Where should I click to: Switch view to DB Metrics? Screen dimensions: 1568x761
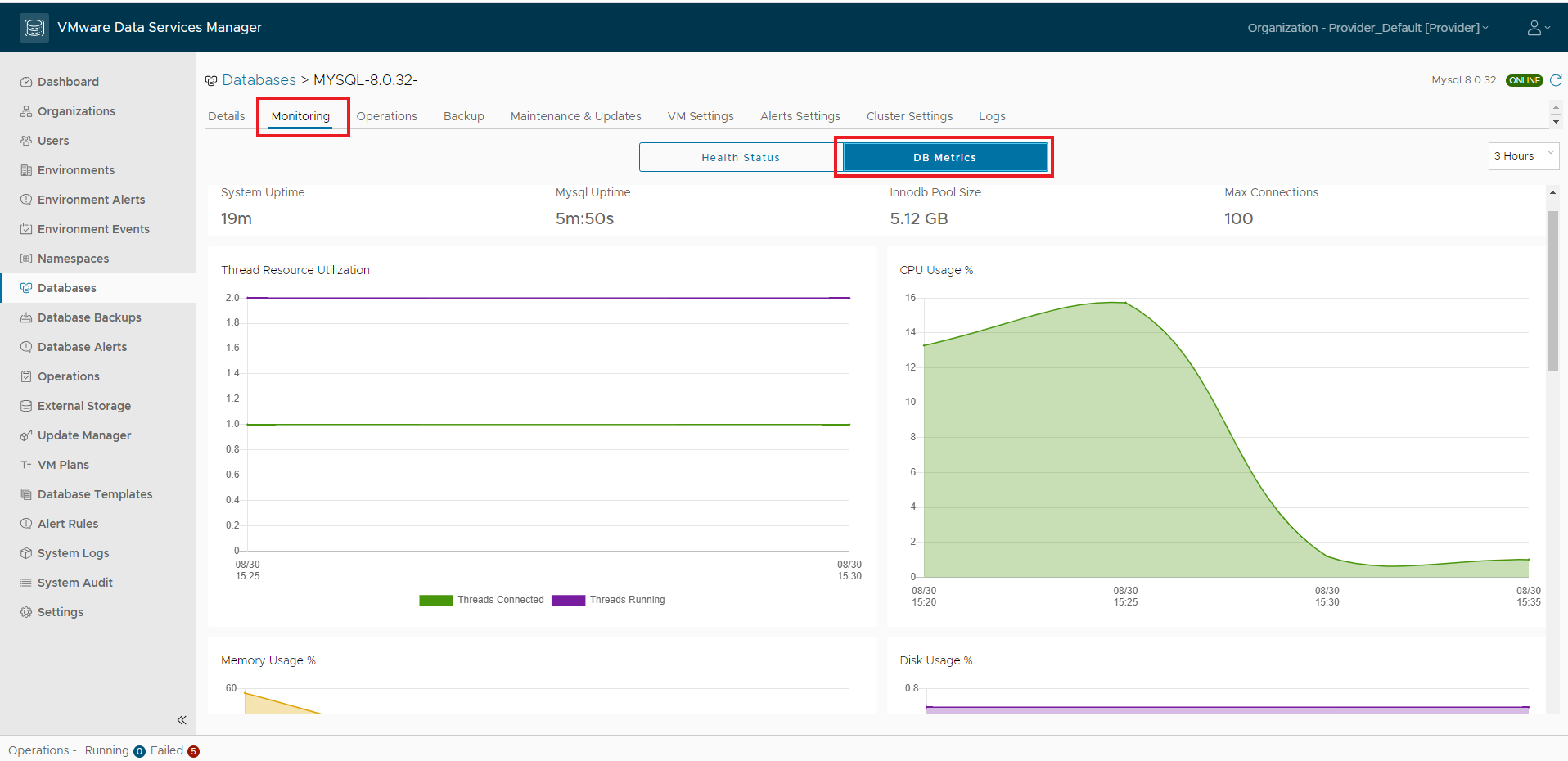(945, 157)
